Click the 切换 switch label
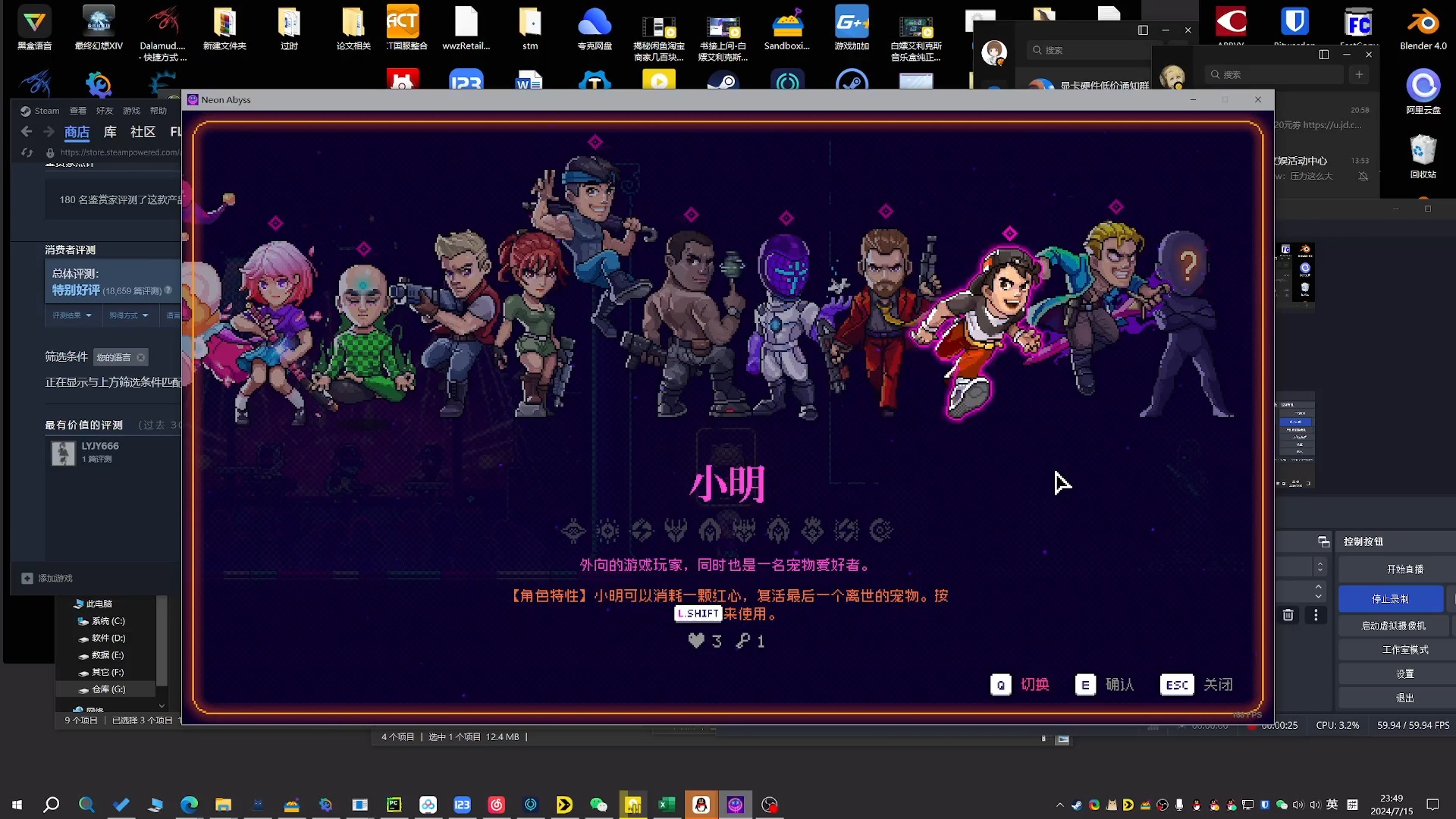This screenshot has width=1456, height=819. pyautogui.click(x=1035, y=685)
